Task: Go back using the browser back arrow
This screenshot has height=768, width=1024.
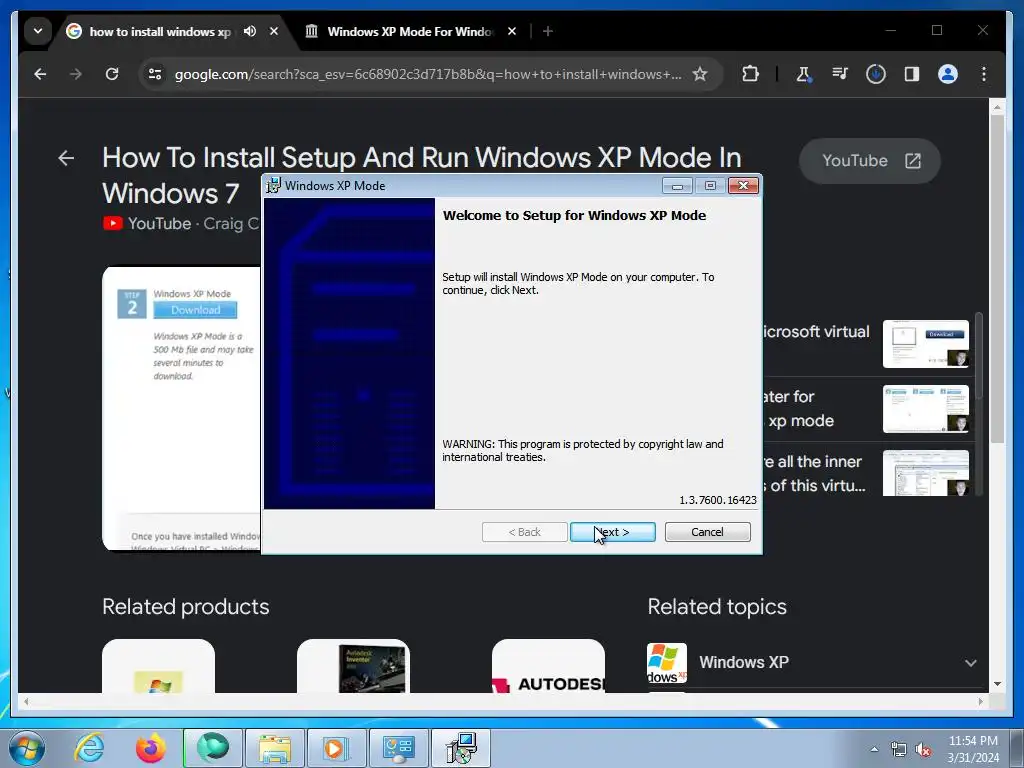Action: point(40,74)
